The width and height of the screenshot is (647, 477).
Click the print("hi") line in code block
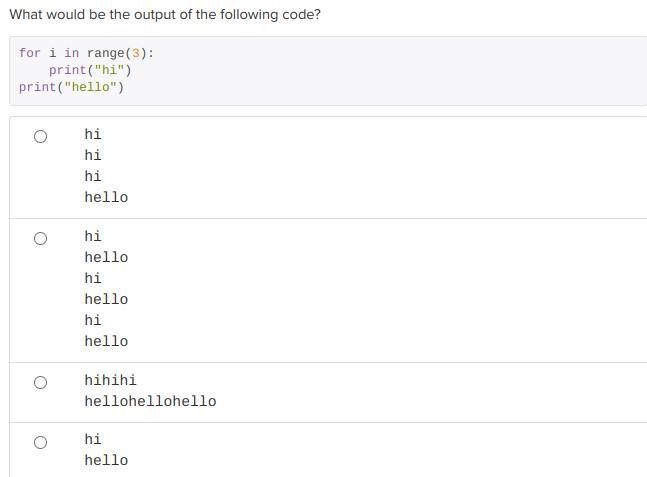click(90, 70)
